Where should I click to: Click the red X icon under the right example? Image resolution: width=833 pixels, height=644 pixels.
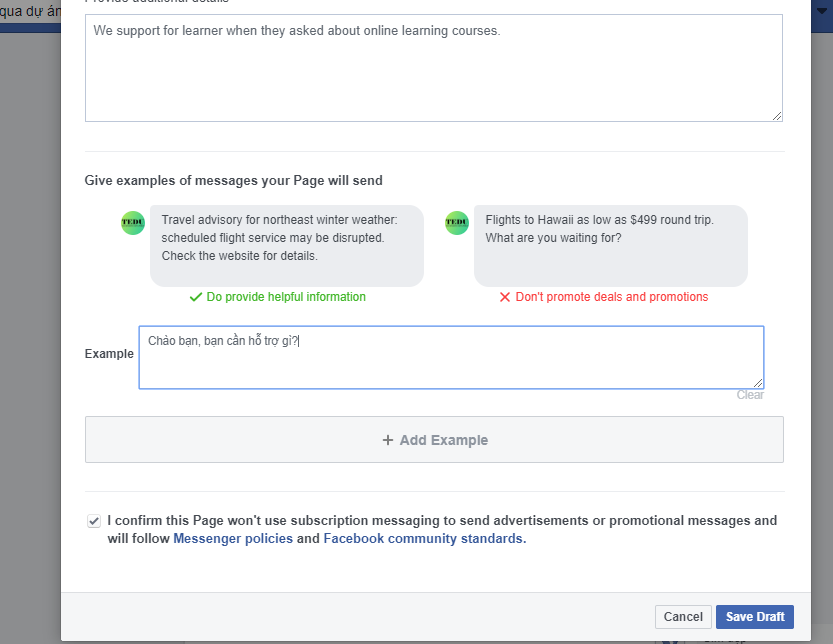pyautogui.click(x=505, y=297)
